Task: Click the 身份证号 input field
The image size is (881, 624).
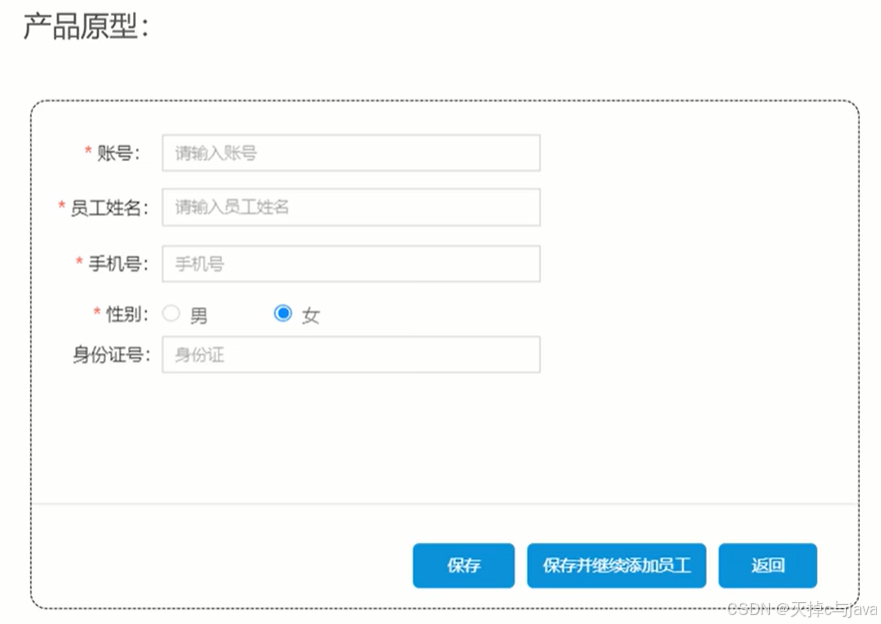Action: pos(351,354)
